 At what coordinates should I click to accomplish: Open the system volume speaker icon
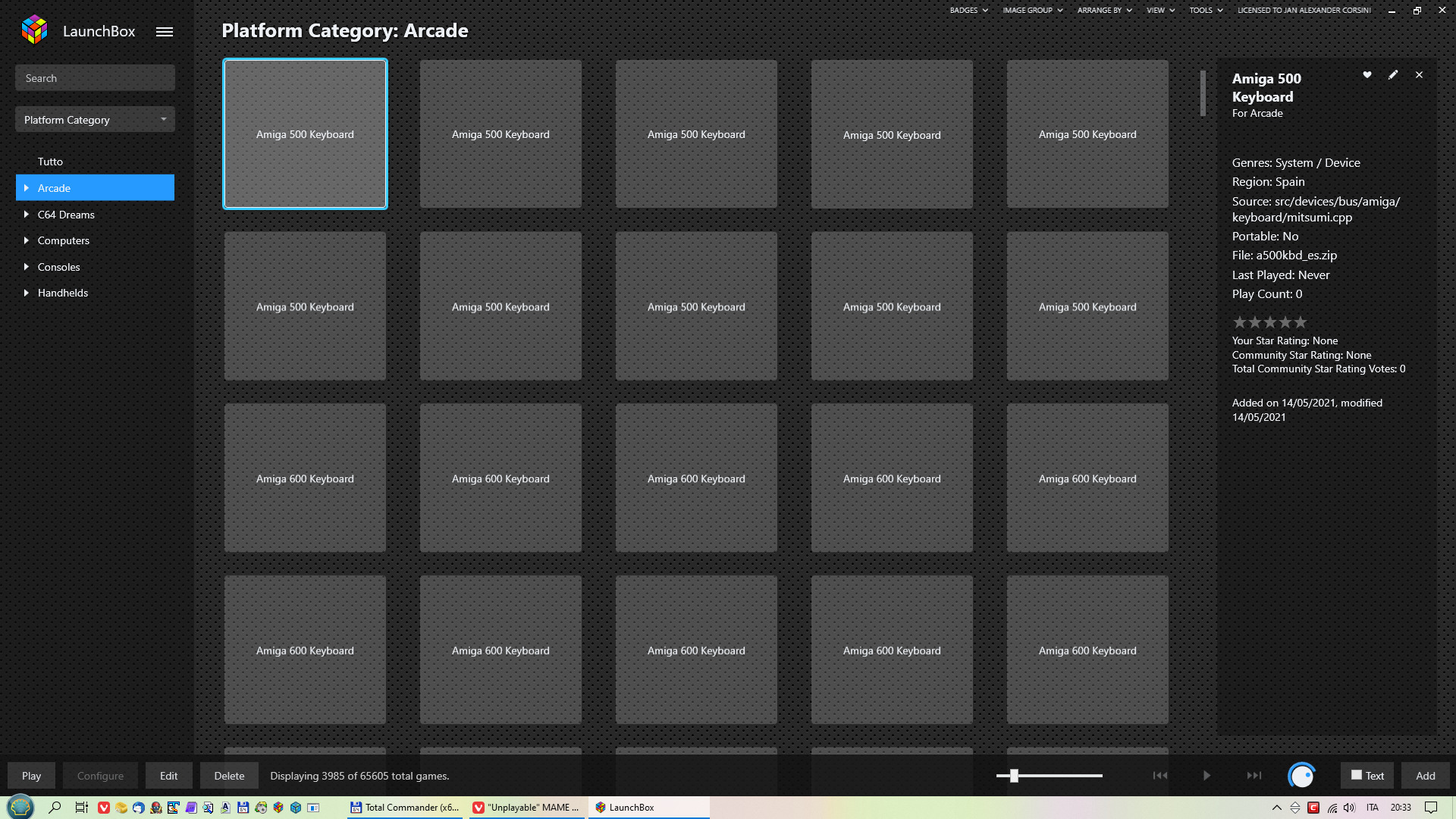coord(1350,808)
